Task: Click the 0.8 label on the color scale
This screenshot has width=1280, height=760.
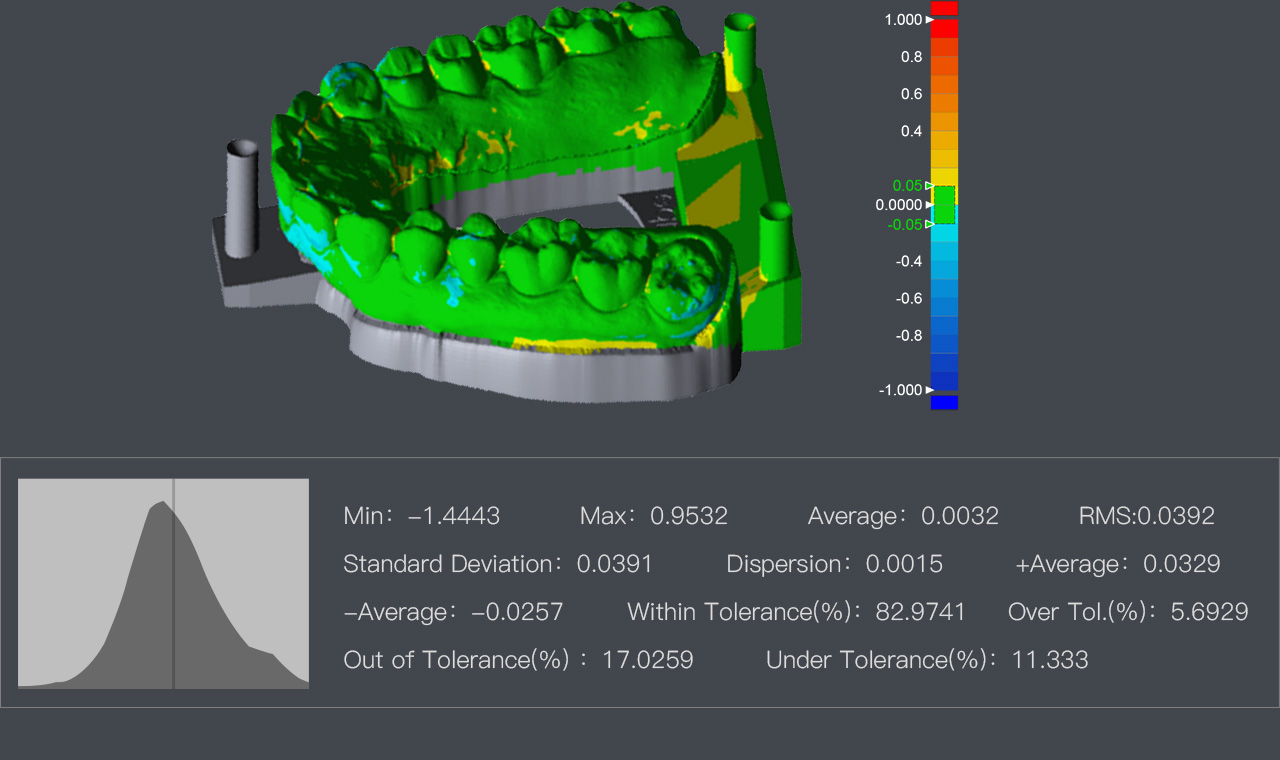Action: [x=911, y=57]
